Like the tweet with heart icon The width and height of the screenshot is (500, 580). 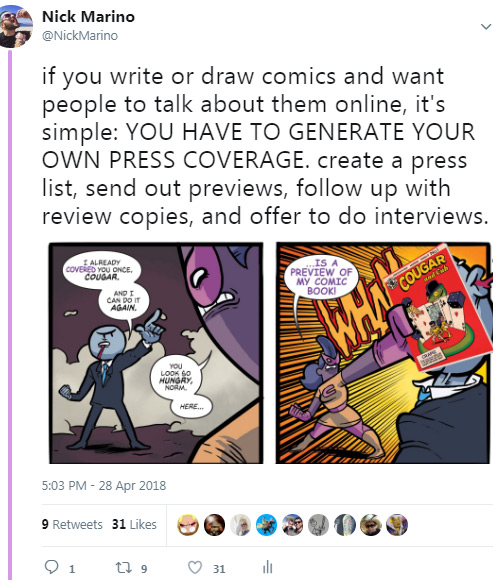point(195,567)
